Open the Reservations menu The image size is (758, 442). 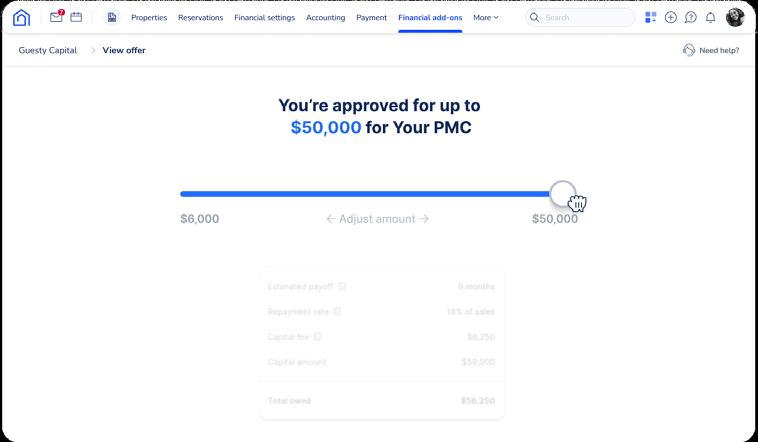click(x=200, y=17)
